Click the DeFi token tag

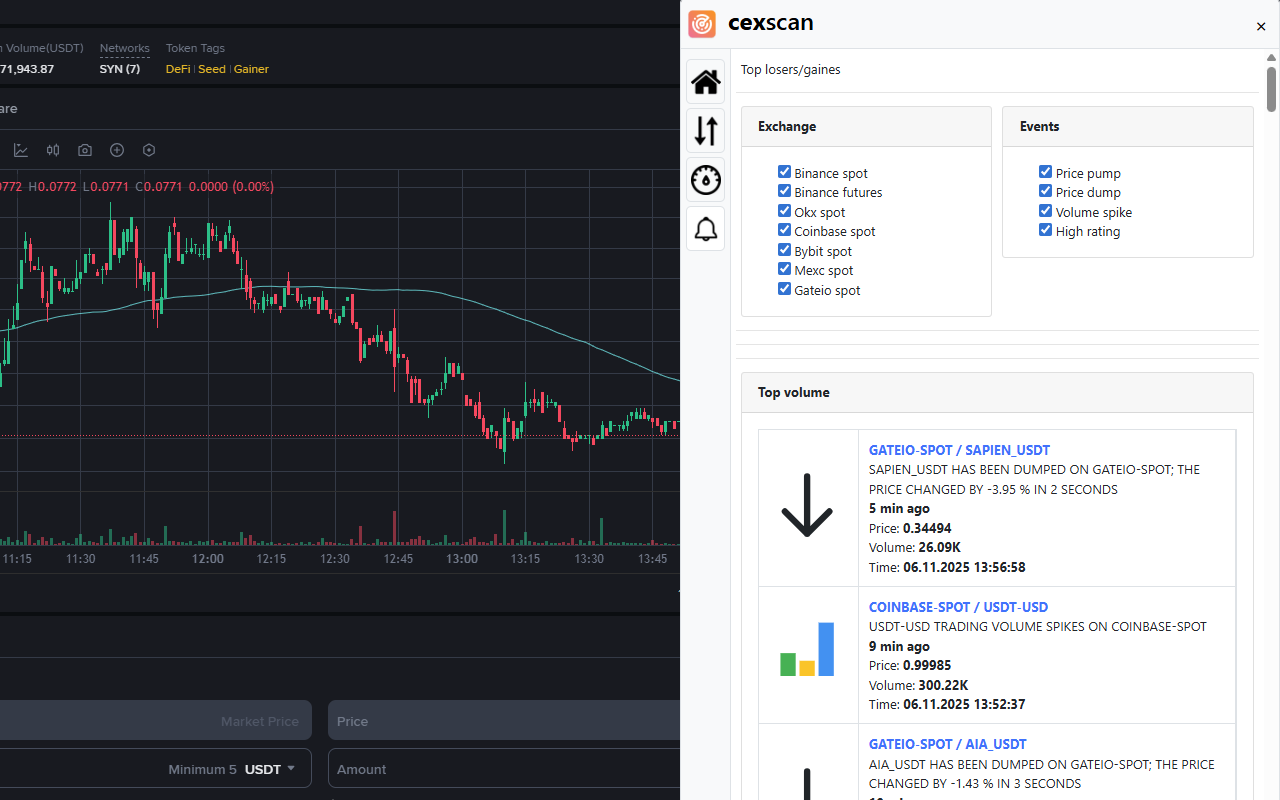pos(178,69)
